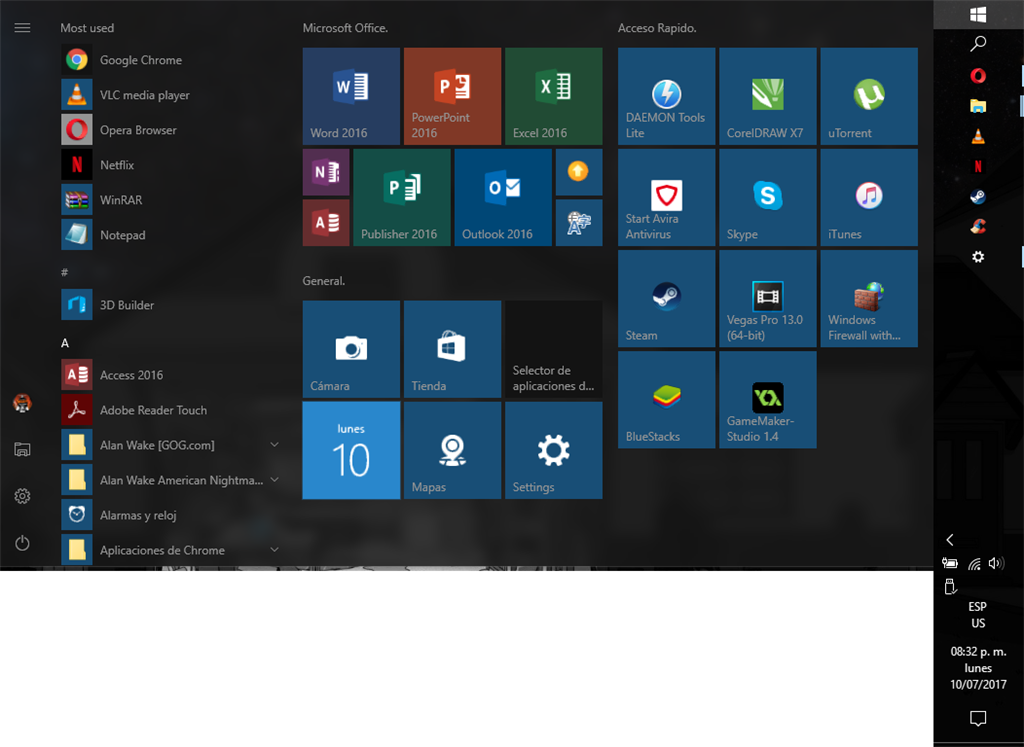This screenshot has width=1024, height=747.
Task: Open the volume control in system tray
Action: (997, 564)
